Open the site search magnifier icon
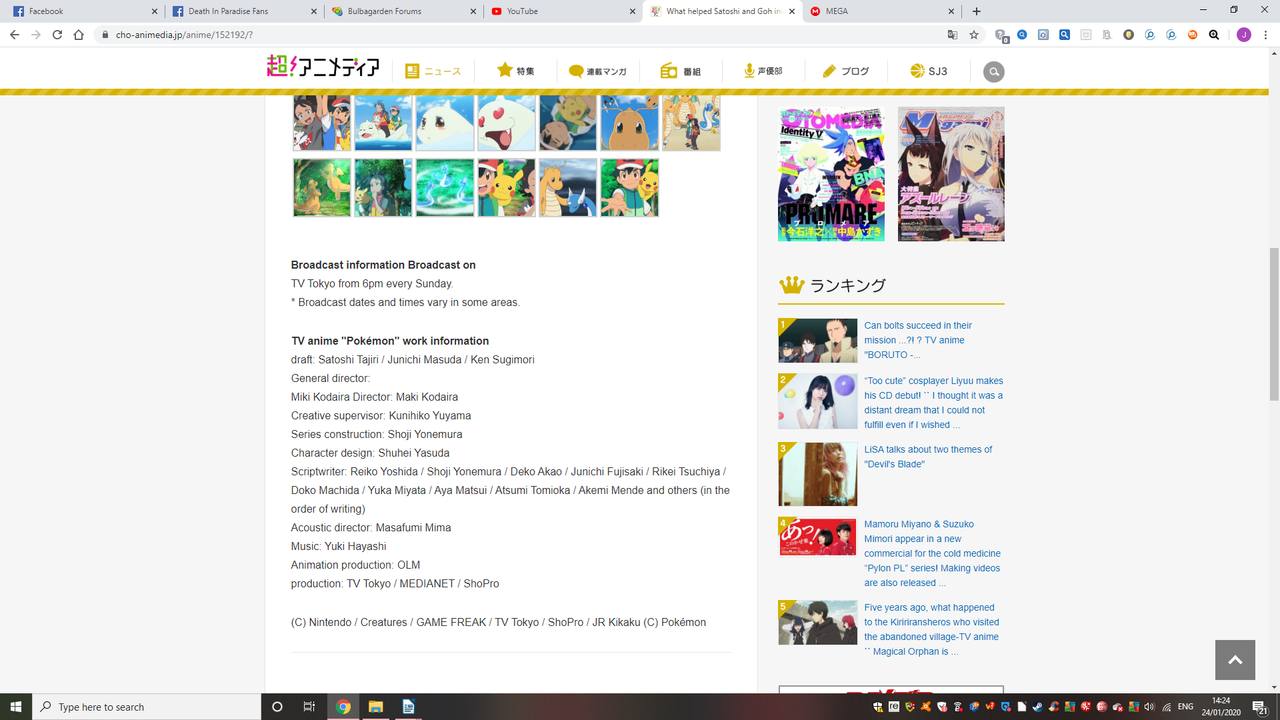Viewport: 1280px width, 720px height. (993, 72)
